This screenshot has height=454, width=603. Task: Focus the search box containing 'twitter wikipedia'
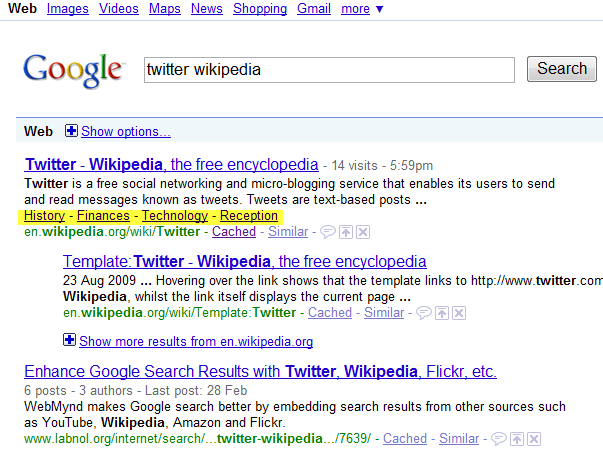pos(328,69)
